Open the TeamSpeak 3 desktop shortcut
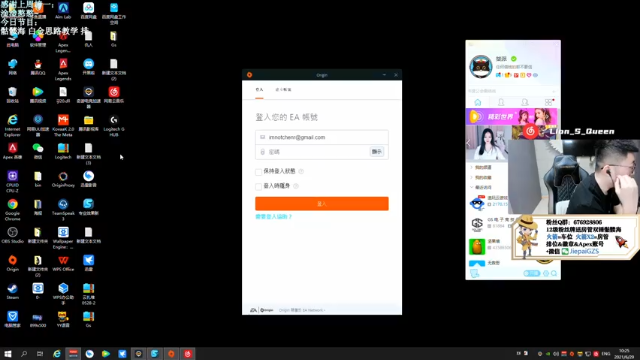The image size is (640, 360). (63, 210)
